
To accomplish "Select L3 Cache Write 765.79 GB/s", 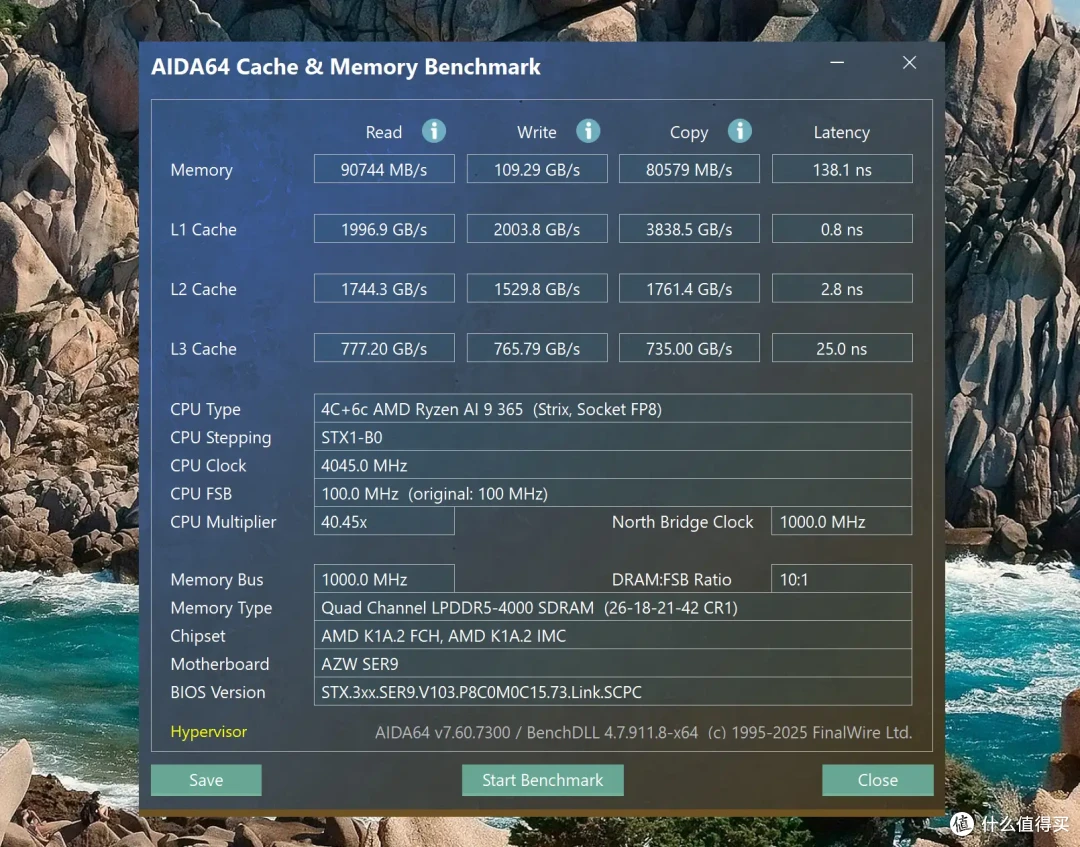I will pos(537,348).
